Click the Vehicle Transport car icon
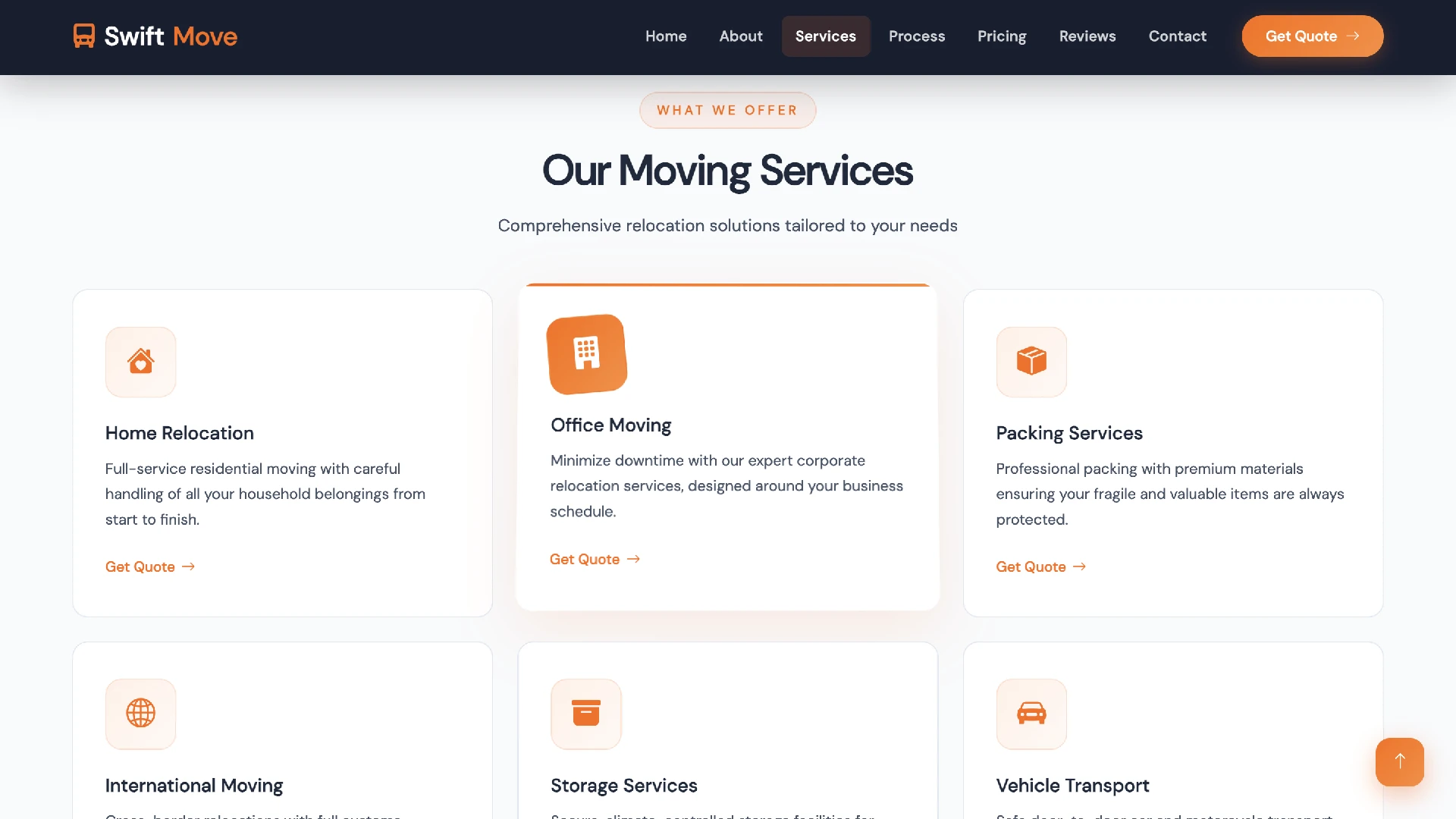1456x819 pixels. click(x=1031, y=714)
